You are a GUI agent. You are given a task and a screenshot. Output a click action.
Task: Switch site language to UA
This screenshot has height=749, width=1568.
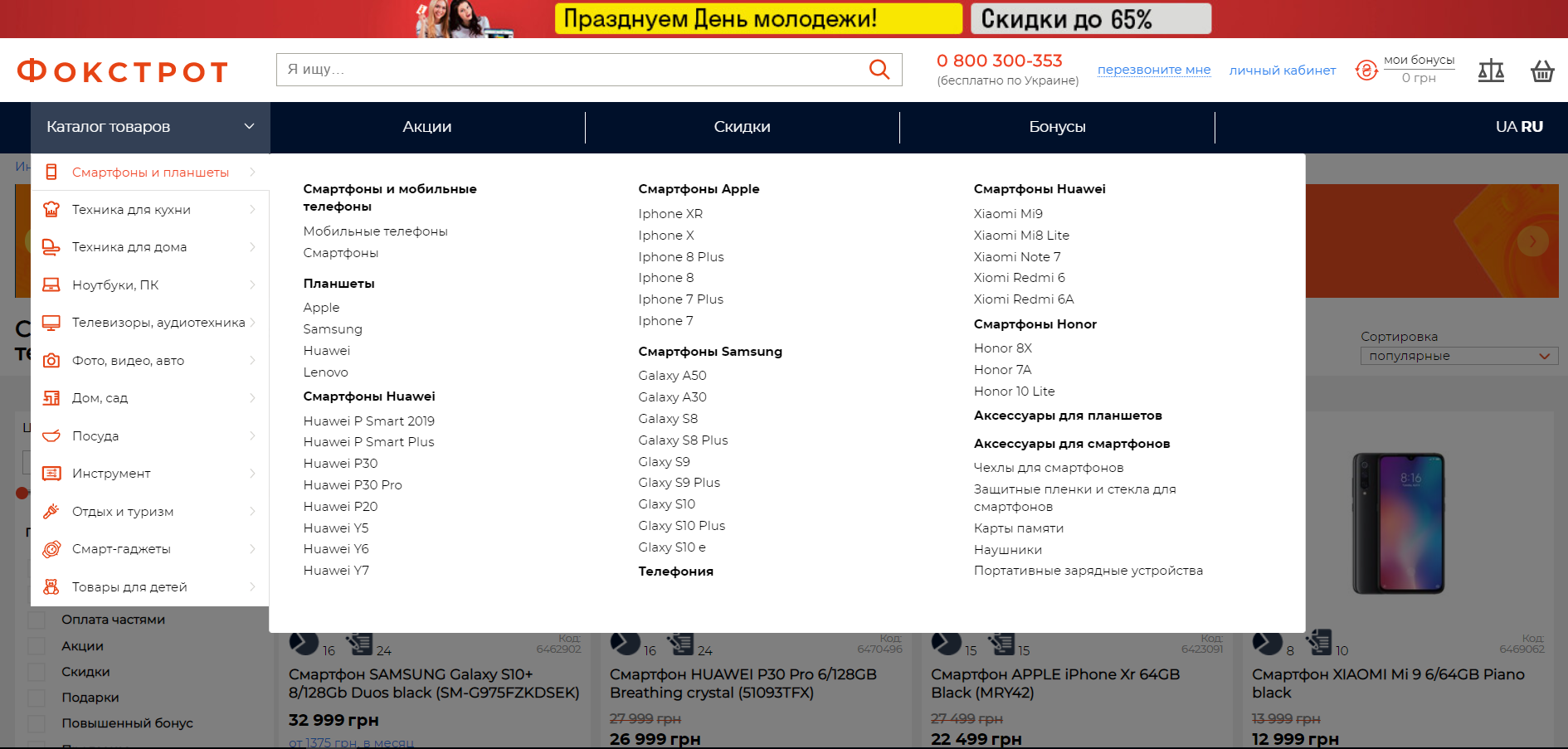coord(1506,127)
